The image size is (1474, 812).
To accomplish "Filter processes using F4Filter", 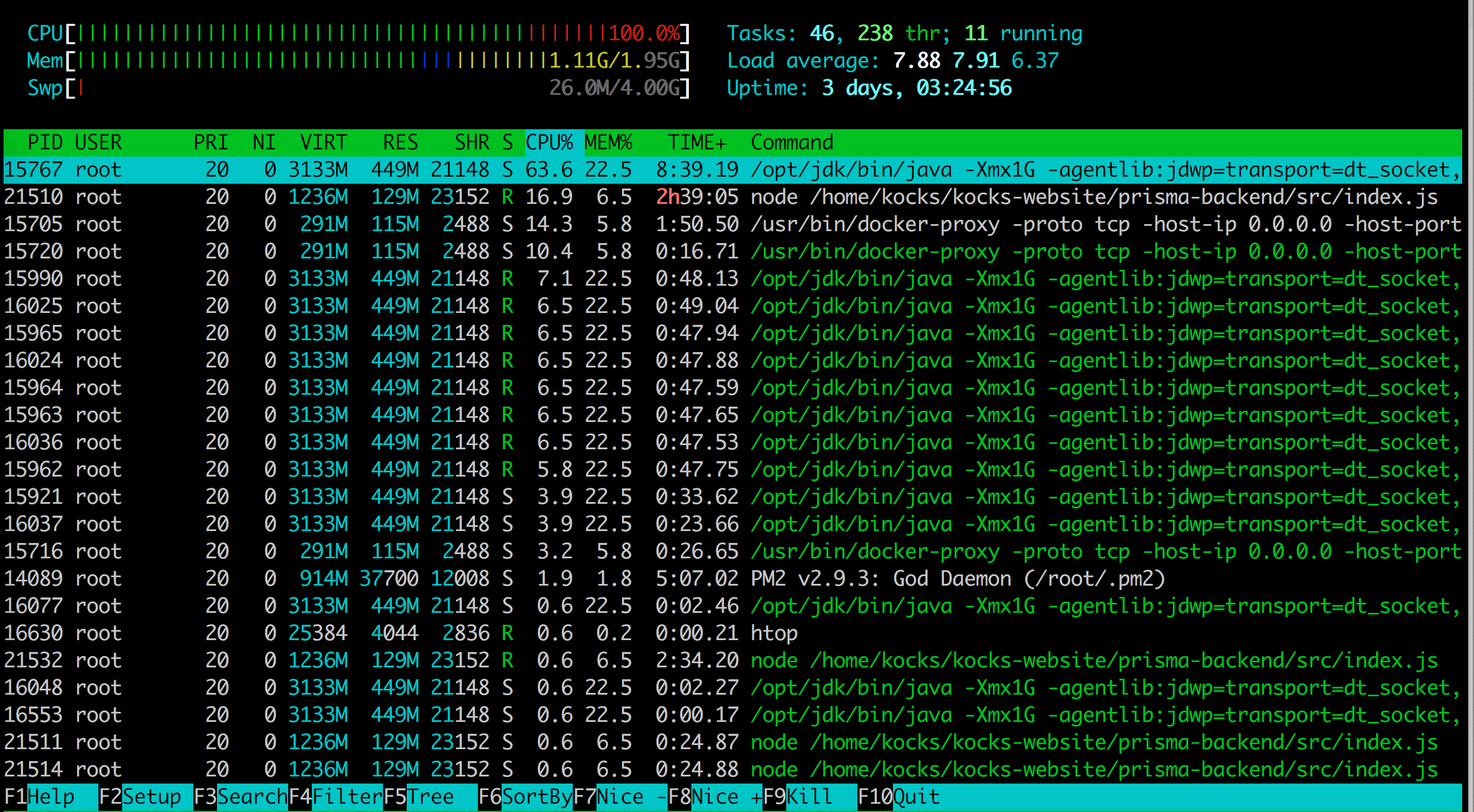I will click(x=335, y=797).
